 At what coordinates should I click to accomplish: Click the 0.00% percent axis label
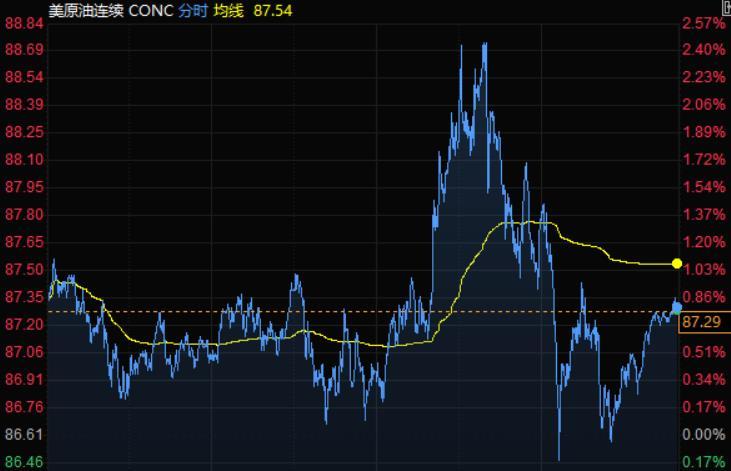click(702, 435)
